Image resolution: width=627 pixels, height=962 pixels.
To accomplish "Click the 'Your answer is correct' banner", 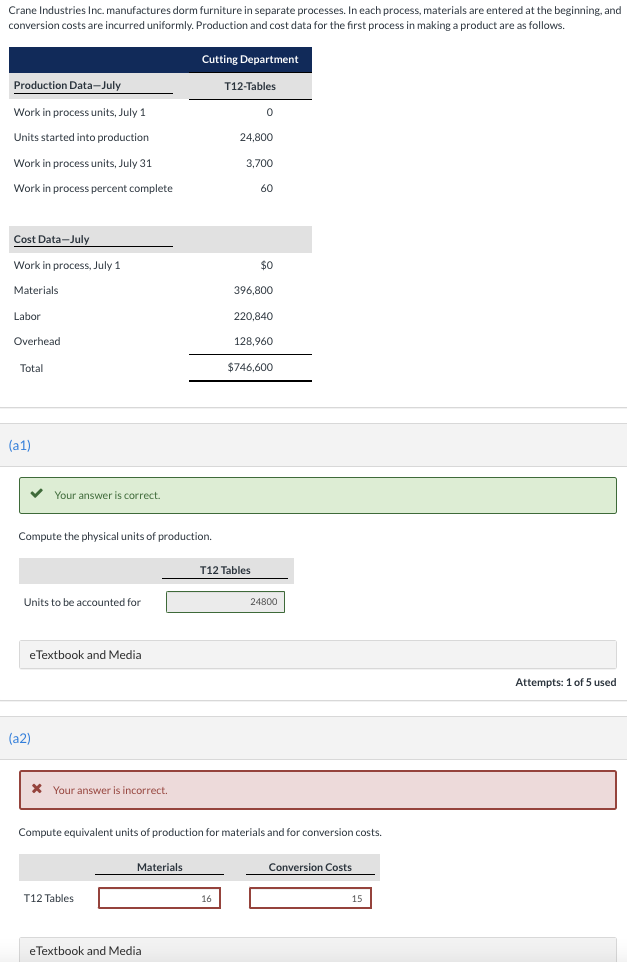I will [x=318, y=495].
